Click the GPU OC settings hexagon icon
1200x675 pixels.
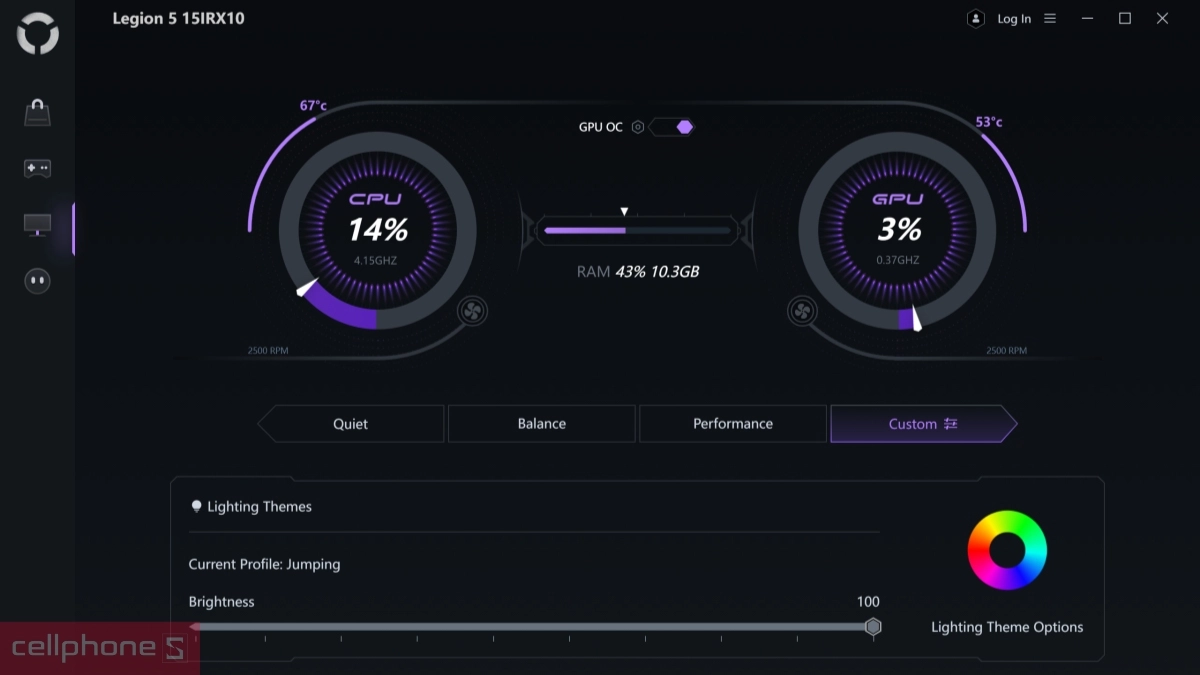[637, 127]
